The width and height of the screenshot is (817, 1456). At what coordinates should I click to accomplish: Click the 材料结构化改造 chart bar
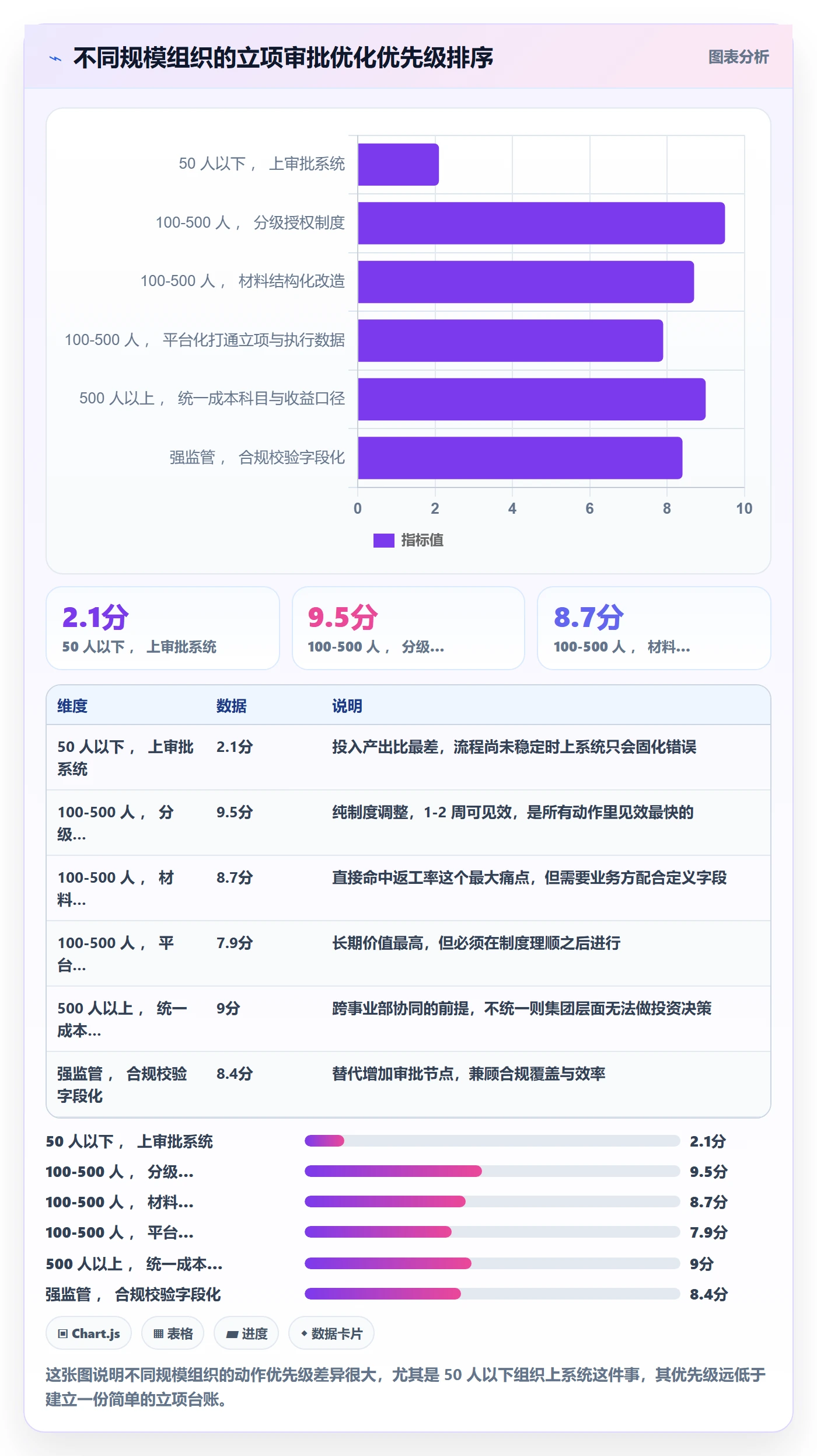coord(526,282)
